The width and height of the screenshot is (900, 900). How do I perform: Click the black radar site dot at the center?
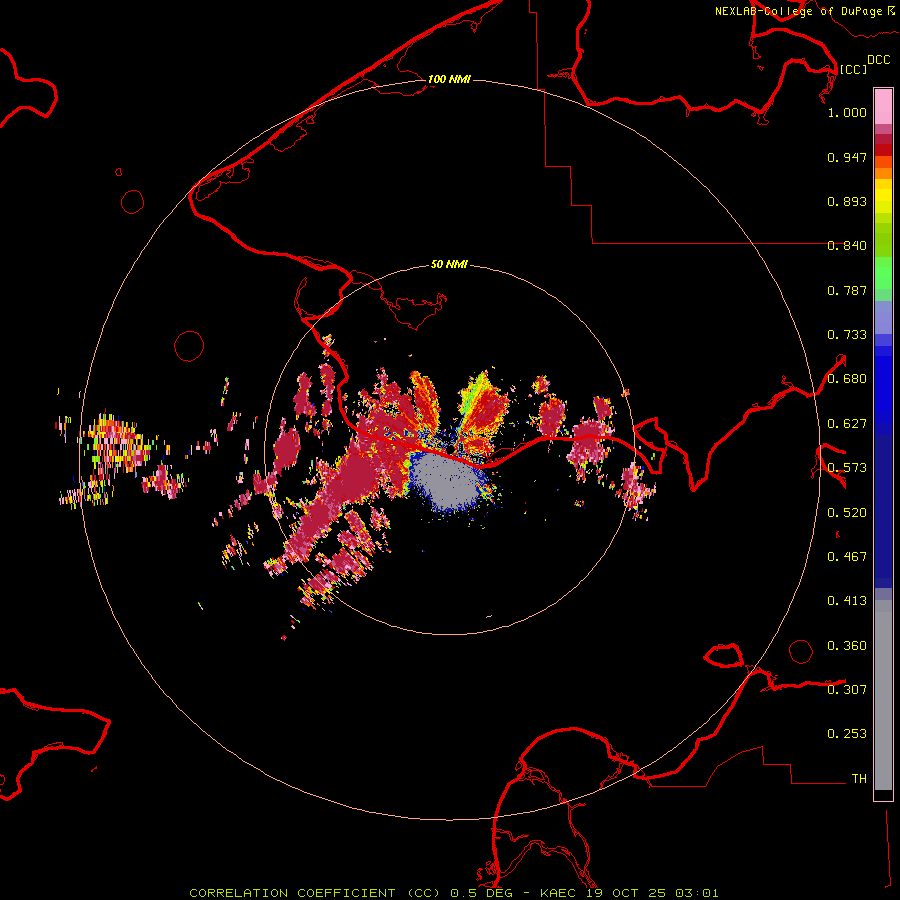tap(451, 448)
